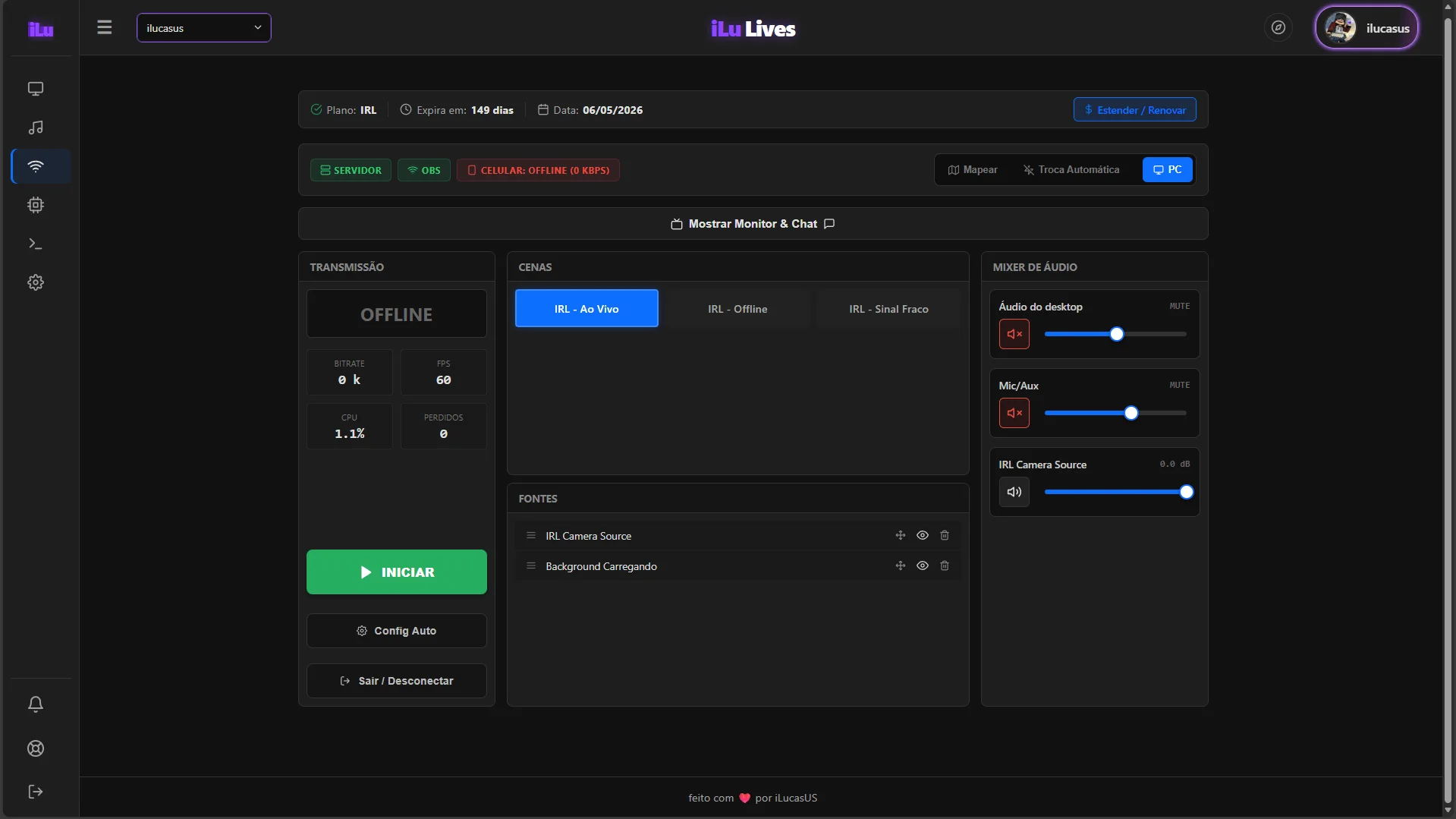Toggle visibility of IRL Camera Source
This screenshot has width=1456, height=819.
923,535
